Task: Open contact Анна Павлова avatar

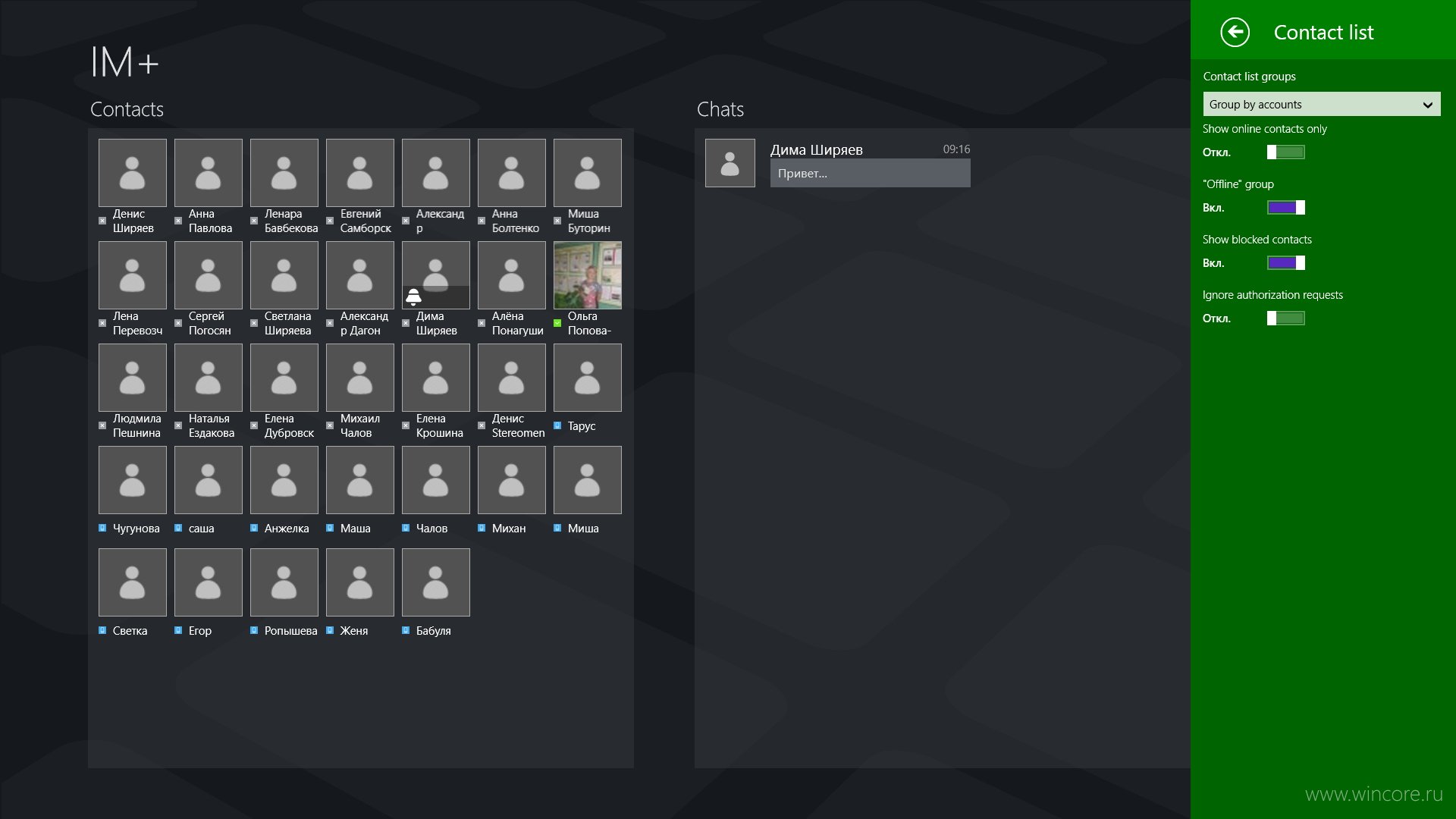Action: (x=209, y=173)
